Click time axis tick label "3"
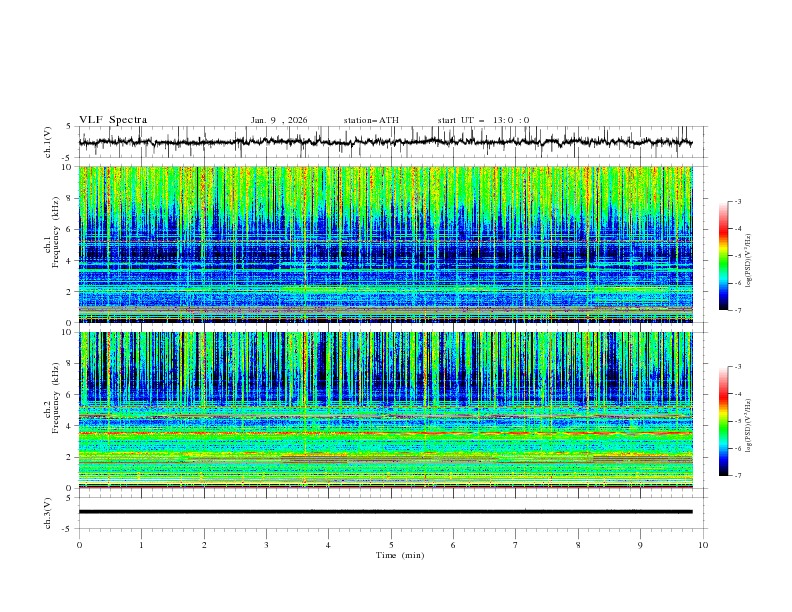The height and width of the screenshot is (612, 792). [x=266, y=545]
